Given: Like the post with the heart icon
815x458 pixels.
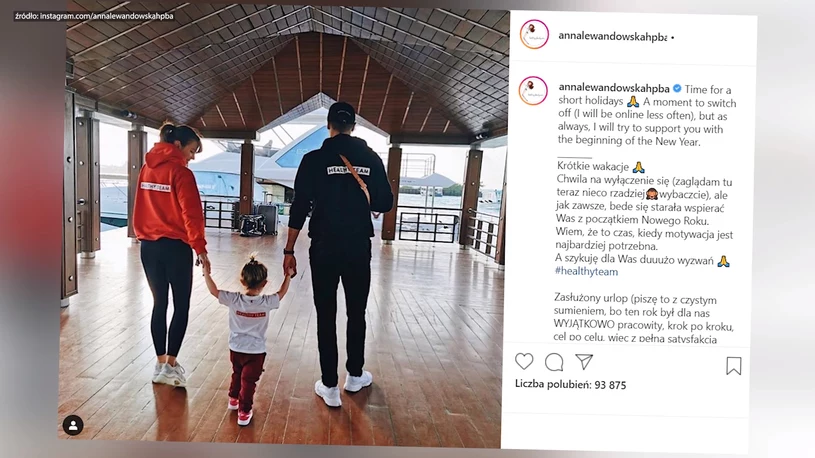Looking at the screenshot, I should coord(524,361).
